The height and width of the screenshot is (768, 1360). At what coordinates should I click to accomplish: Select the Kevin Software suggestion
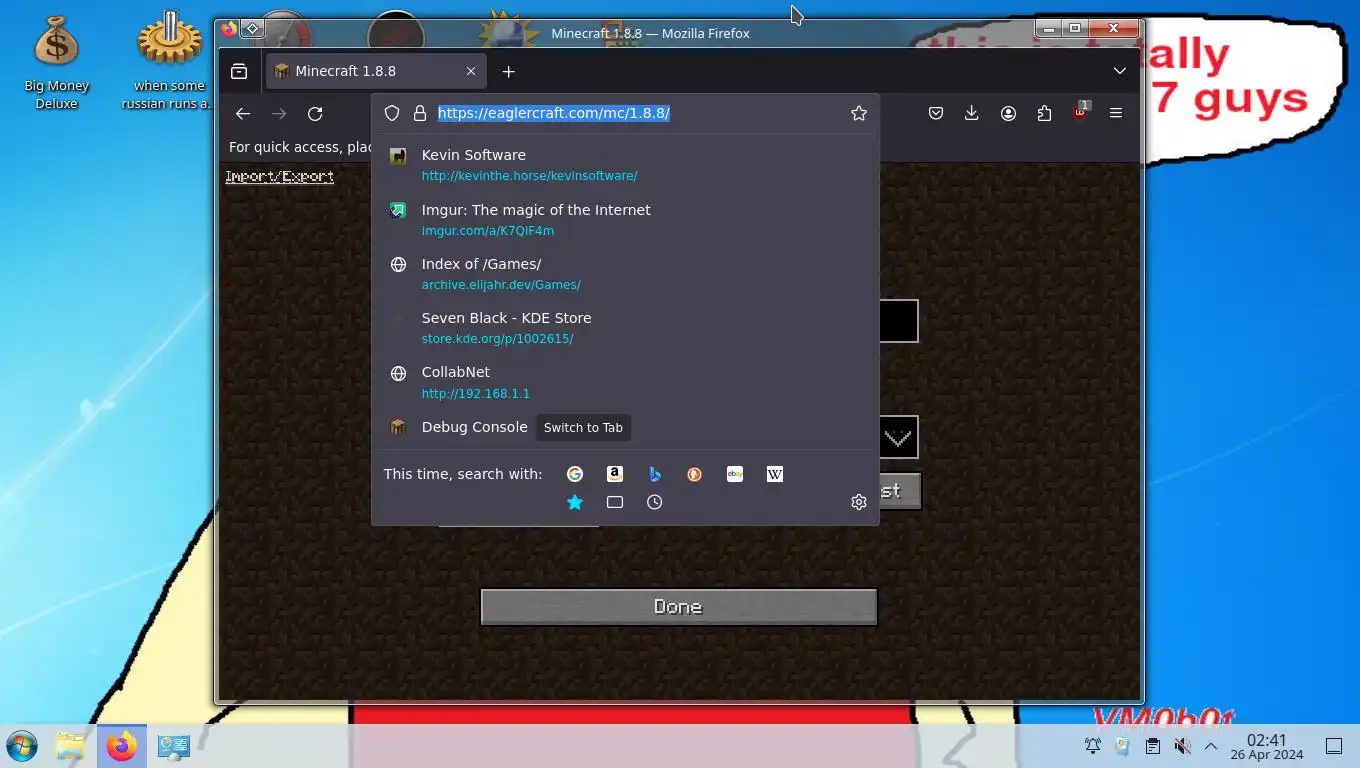(x=625, y=165)
